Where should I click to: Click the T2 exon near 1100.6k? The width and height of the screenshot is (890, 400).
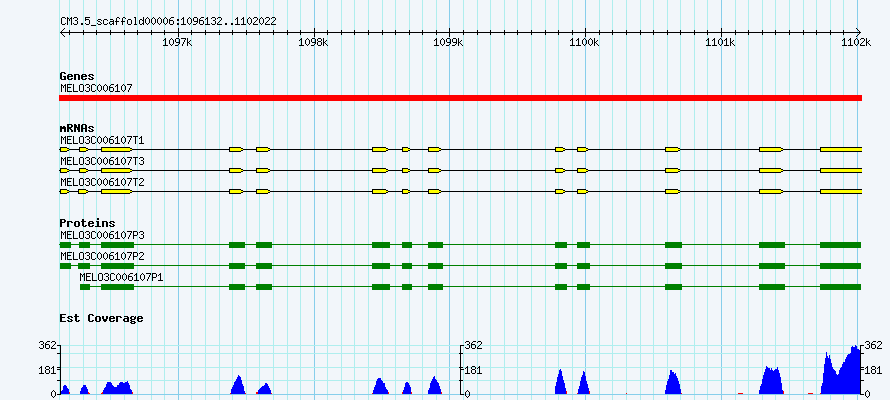673,192
